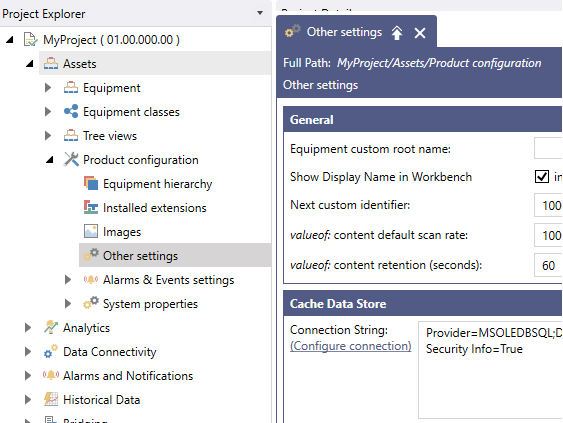This screenshot has height=423, width=563.
Task: Select the Analytics tree item
Action: click(86, 328)
